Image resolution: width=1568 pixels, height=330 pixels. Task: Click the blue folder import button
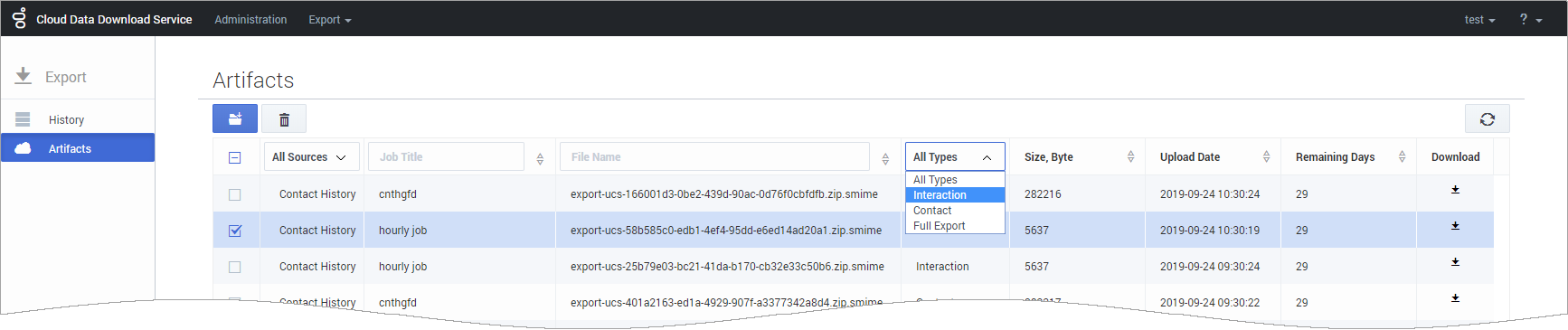235,118
